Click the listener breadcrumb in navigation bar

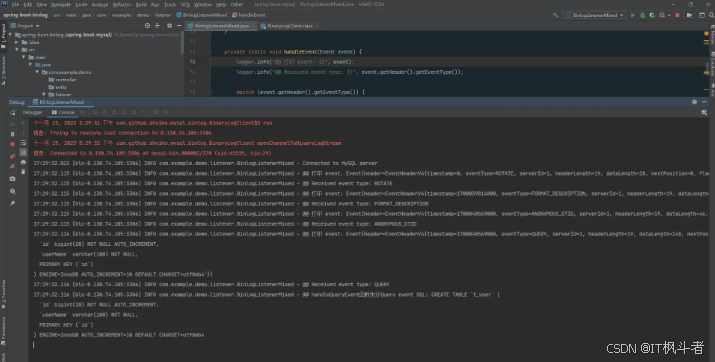[162, 15]
